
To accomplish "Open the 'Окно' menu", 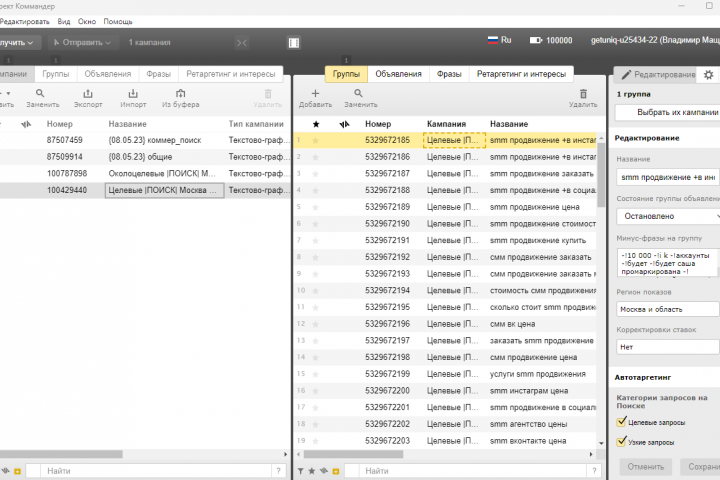I will click(x=87, y=21).
